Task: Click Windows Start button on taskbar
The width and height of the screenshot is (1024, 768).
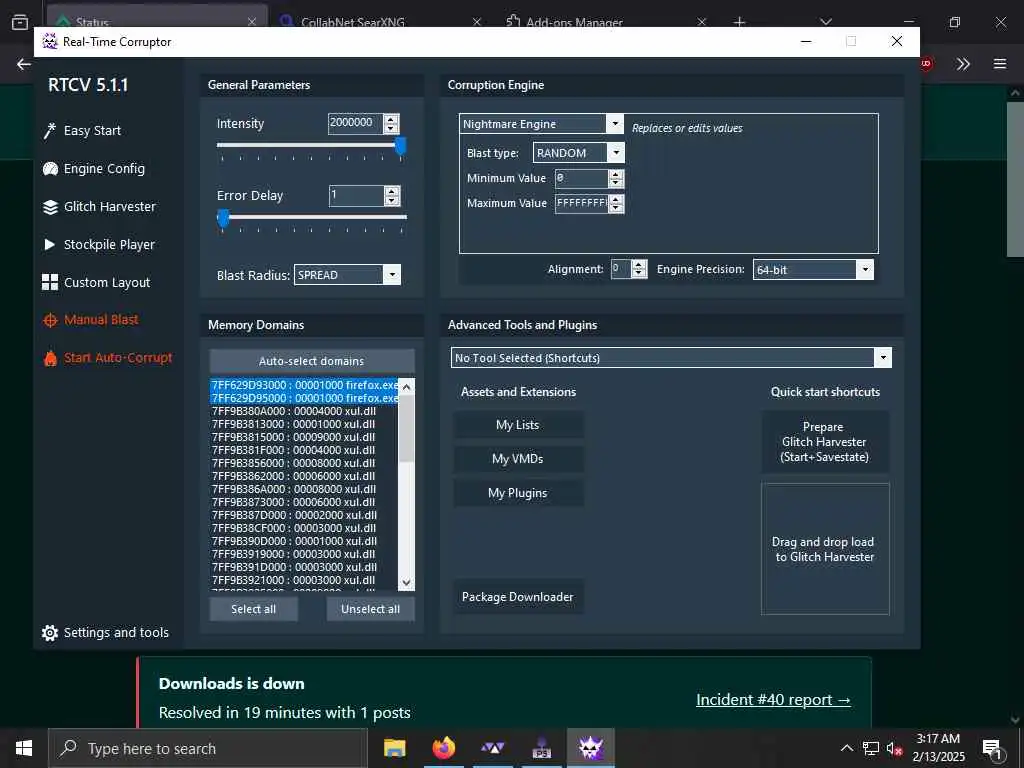Action: click(x=24, y=748)
